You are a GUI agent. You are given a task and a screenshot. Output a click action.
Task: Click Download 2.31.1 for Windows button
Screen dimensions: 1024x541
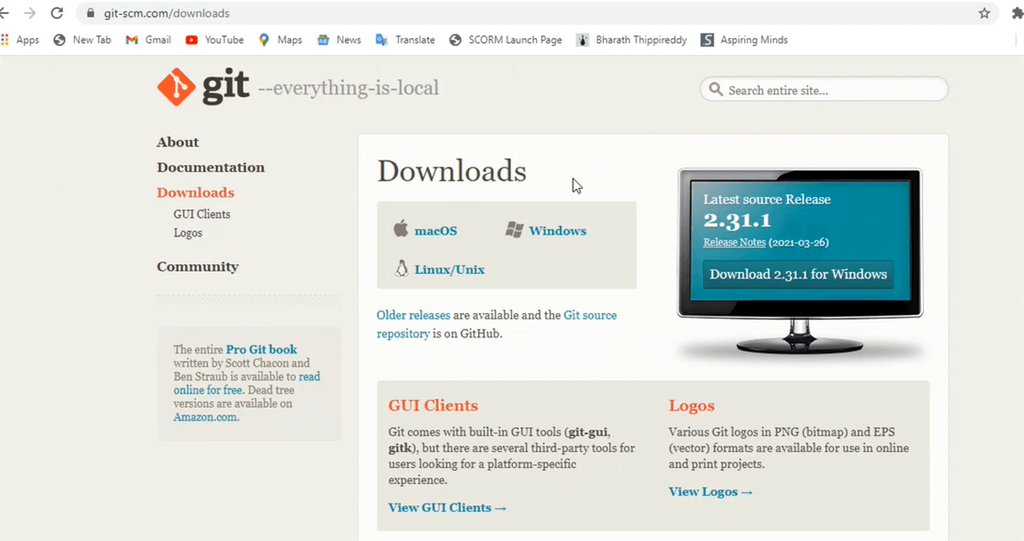(x=798, y=274)
